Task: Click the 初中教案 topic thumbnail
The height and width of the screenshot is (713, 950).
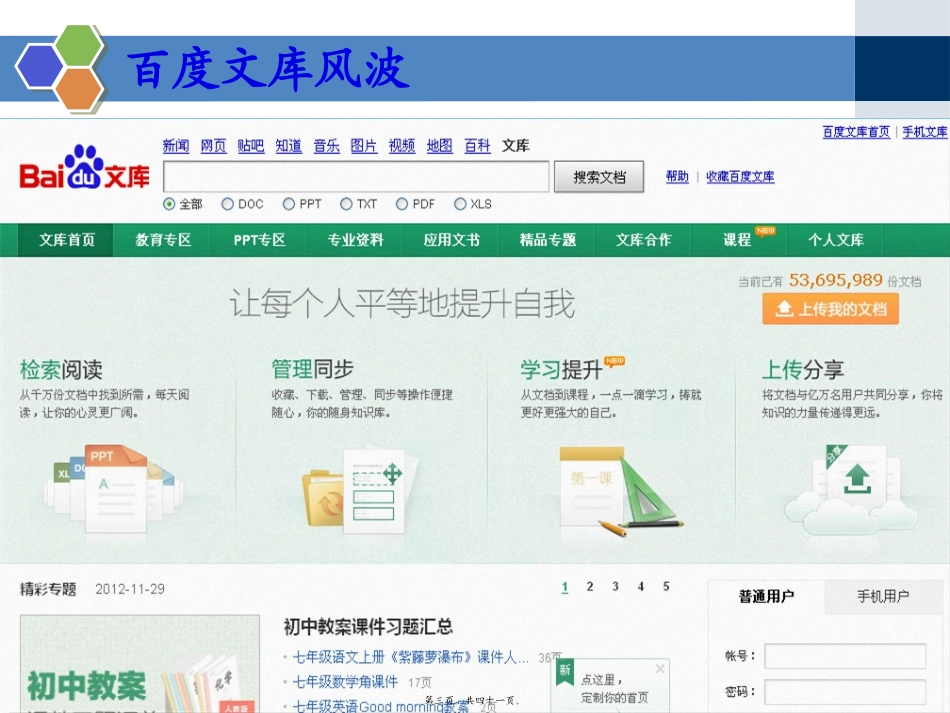Action: click(x=140, y=663)
